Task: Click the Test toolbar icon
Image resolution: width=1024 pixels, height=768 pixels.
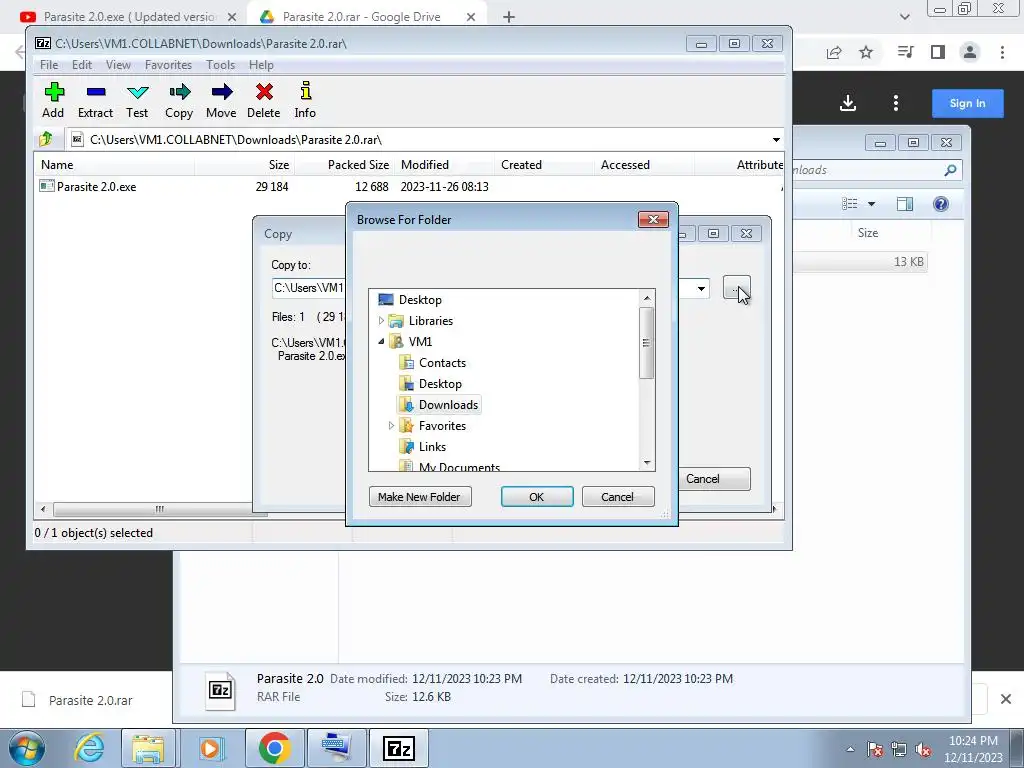Action: coord(137,99)
